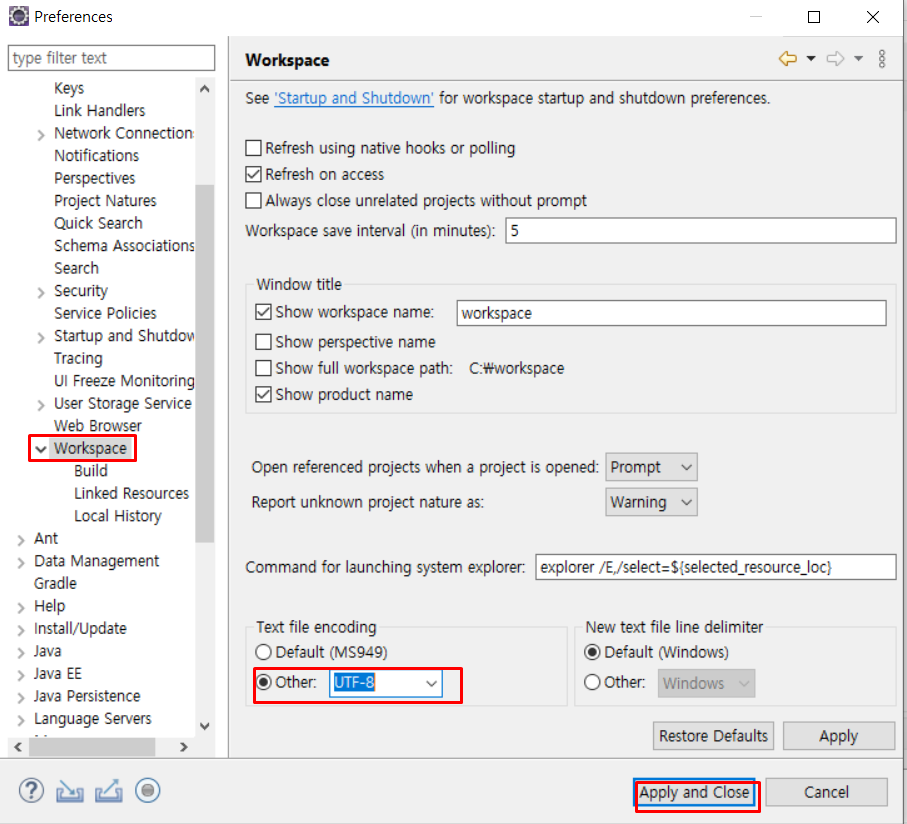Select Link Handlers preference page
Viewport: 907px width, 824px height.
coord(99,110)
